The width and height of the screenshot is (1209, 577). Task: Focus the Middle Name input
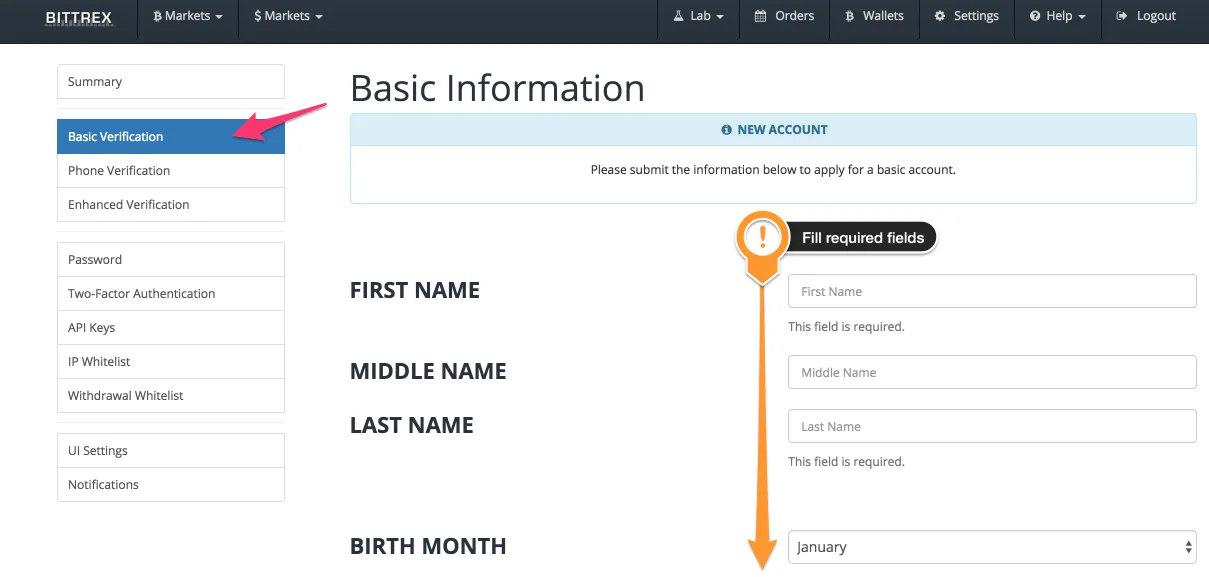pyautogui.click(x=992, y=372)
